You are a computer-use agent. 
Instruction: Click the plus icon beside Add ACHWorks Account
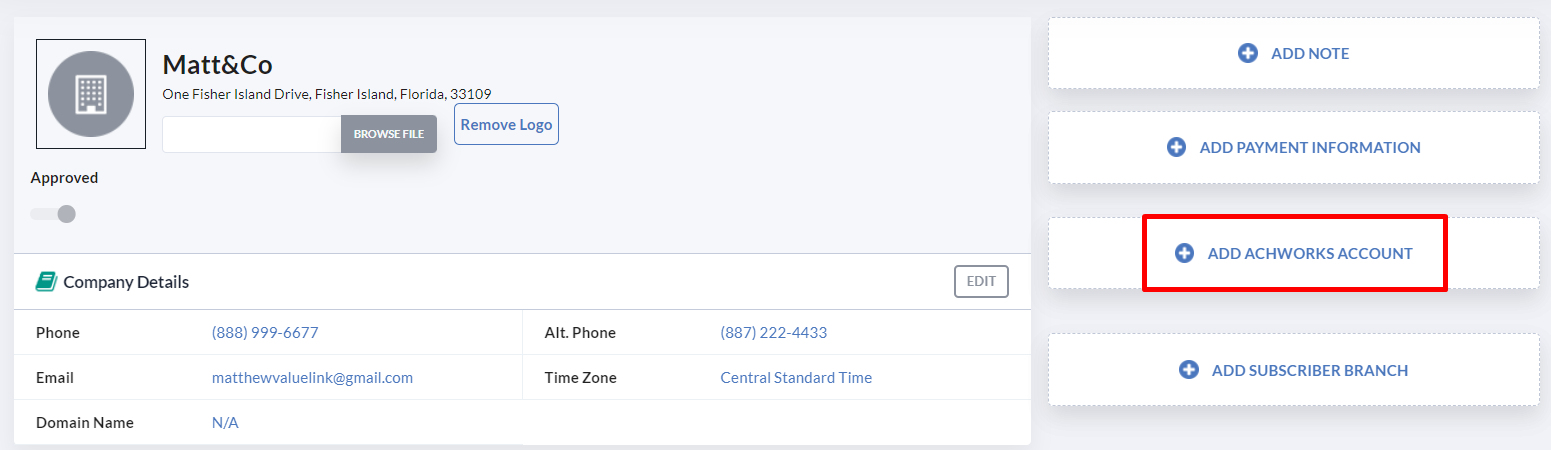coord(1184,253)
